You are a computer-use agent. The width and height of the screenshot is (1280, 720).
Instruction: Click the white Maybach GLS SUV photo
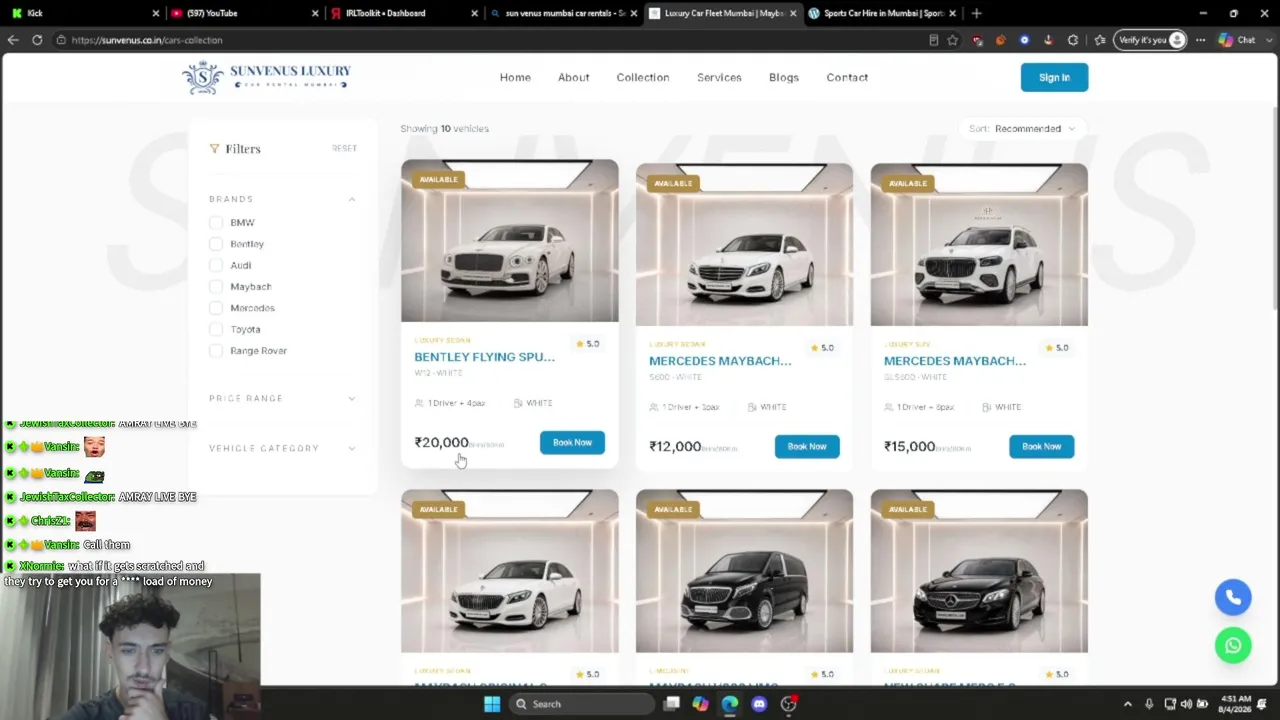point(979,245)
